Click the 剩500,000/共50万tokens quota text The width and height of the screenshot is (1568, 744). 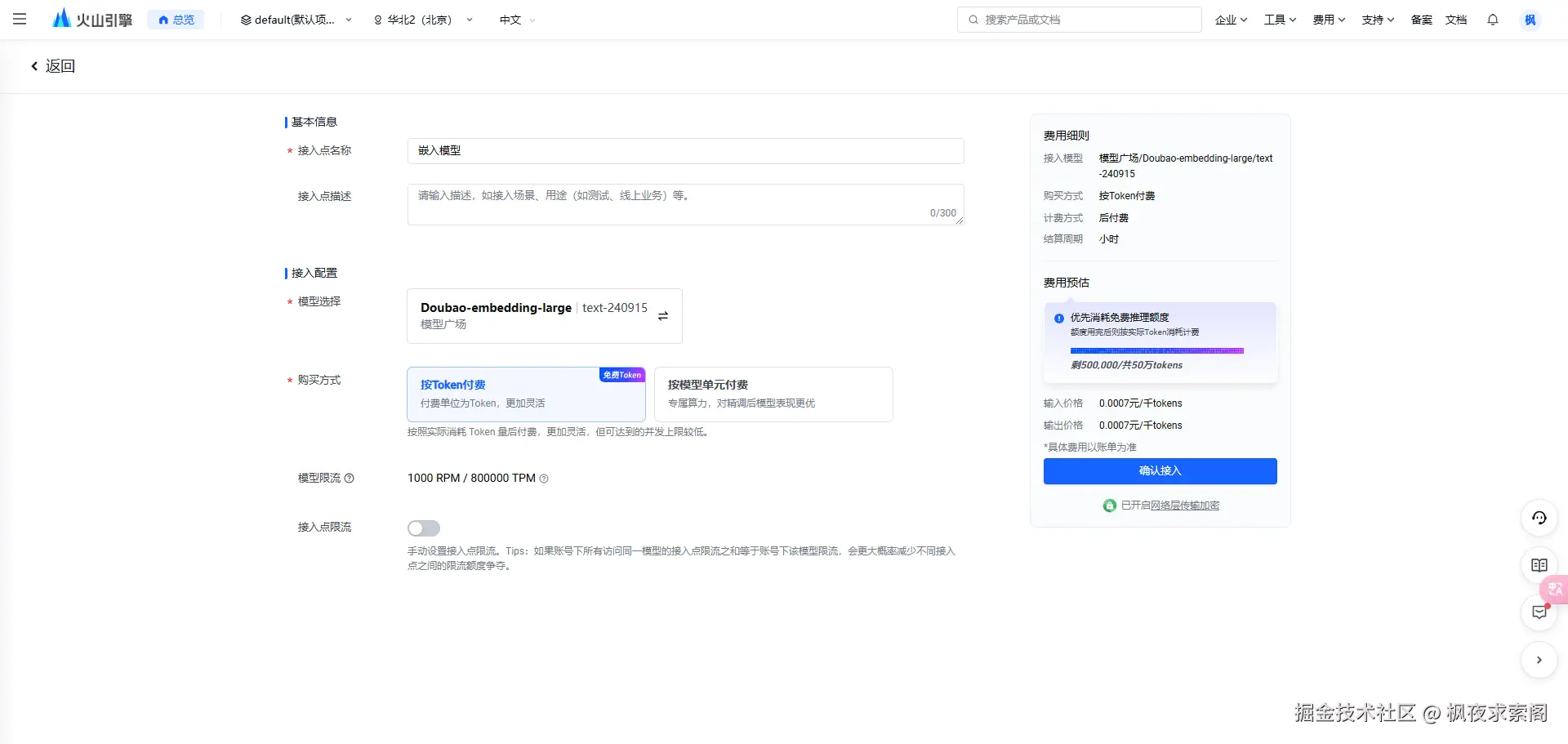(1126, 365)
